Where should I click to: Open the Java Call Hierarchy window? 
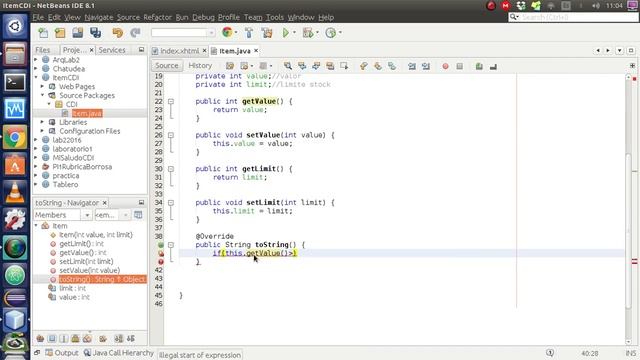tap(119, 353)
